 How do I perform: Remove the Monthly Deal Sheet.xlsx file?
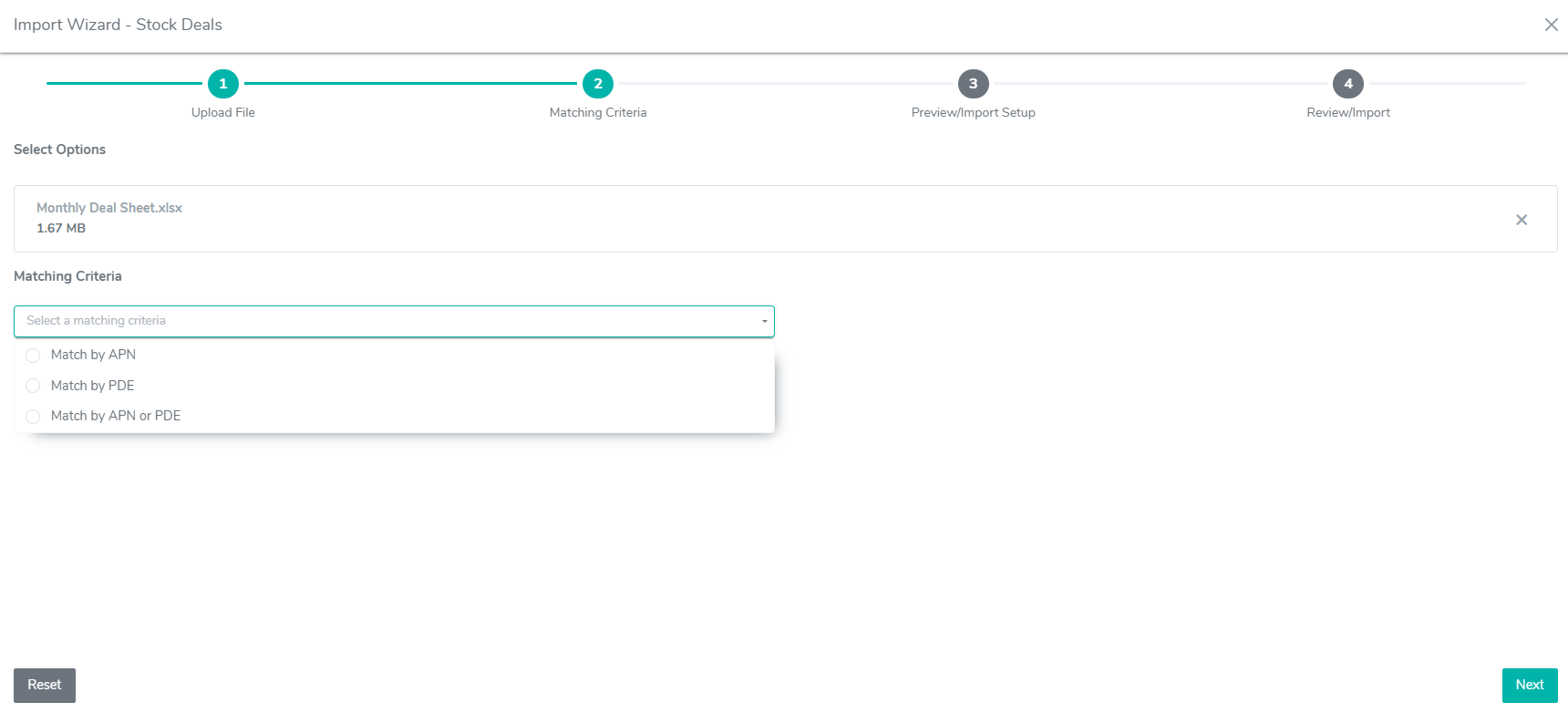1521,220
